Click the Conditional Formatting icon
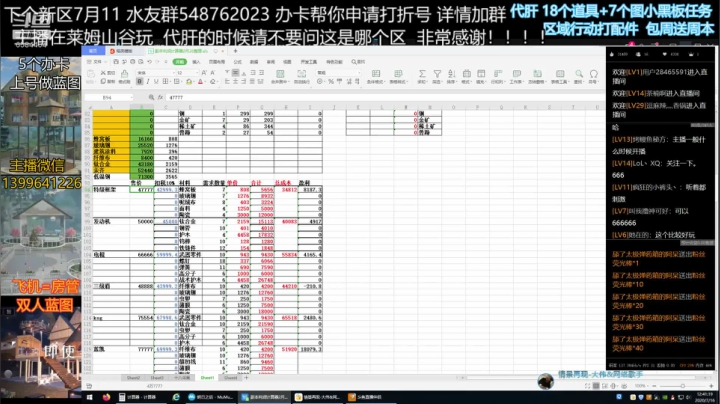This screenshot has height=404, width=720. coord(376,74)
